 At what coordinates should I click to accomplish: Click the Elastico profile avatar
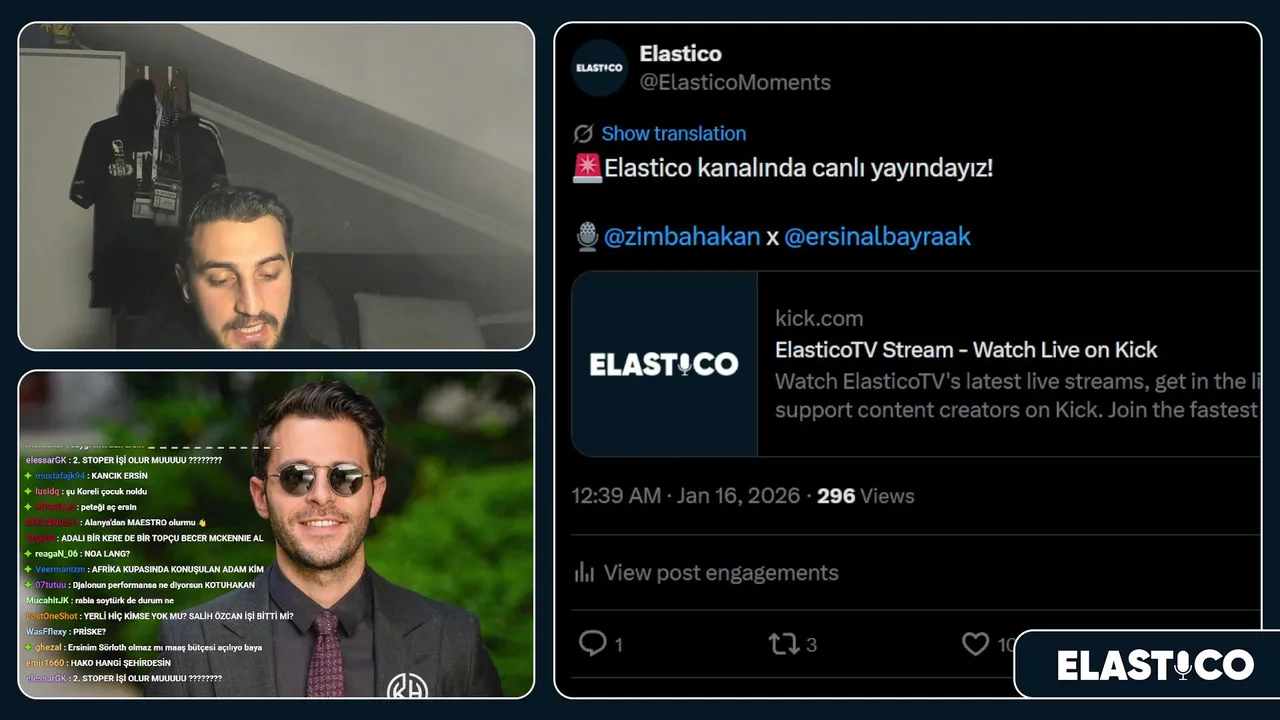(x=599, y=67)
